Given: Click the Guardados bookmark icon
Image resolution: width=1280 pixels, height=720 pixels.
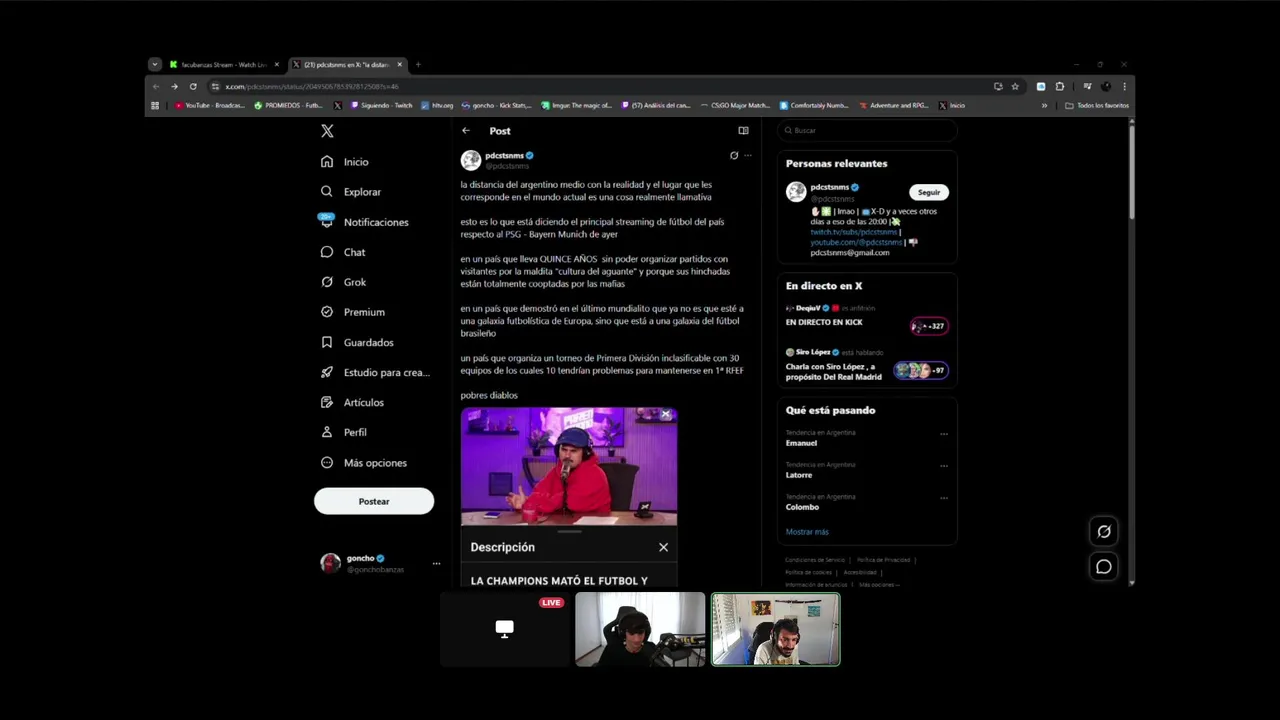Looking at the screenshot, I should pos(327,342).
